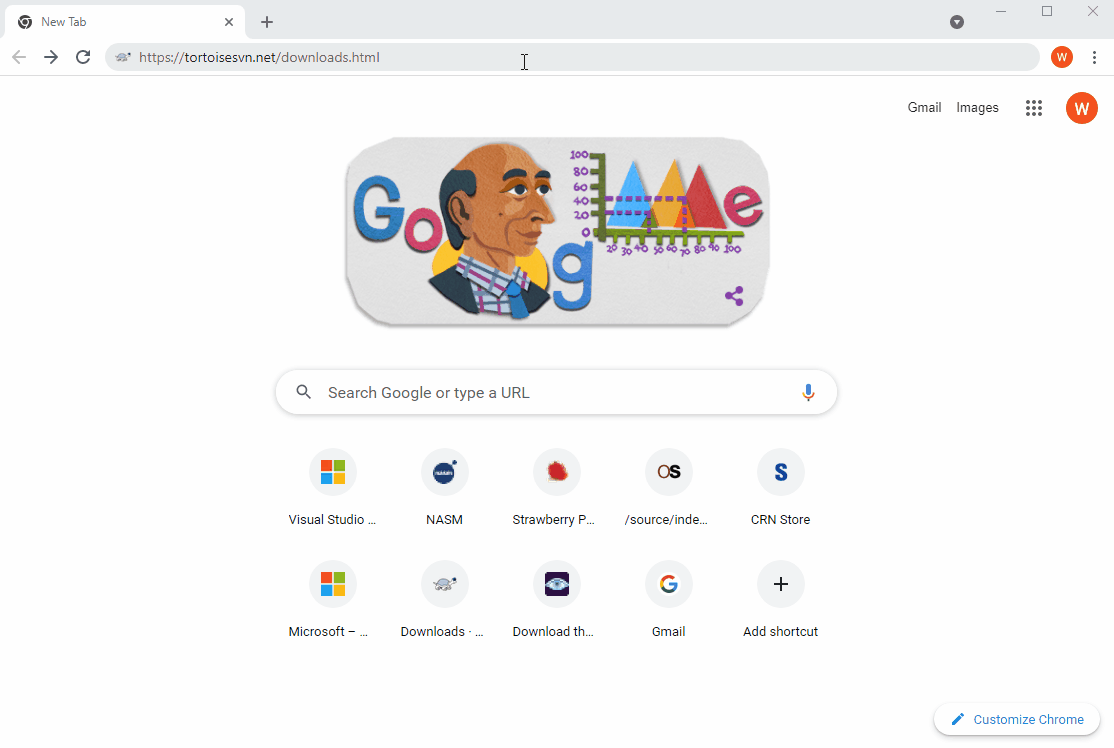Open the Chrome profile avatar menu
Viewport: 1114px width, 748px height.
coord(1062,57)
